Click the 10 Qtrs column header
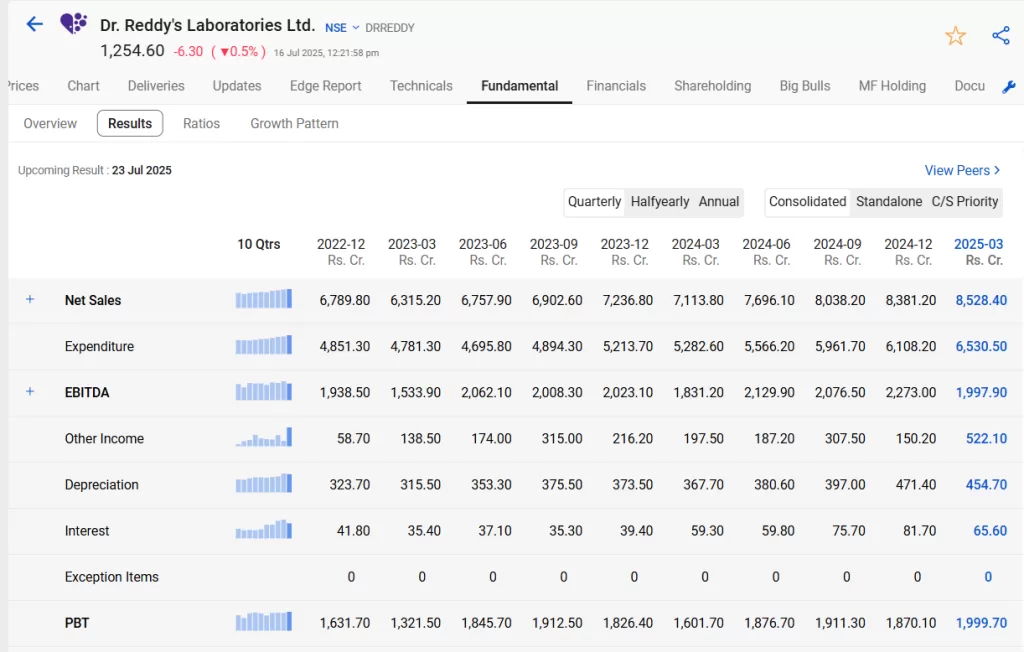The height and width of the screenshot is (652, 1024). click(259, 244)
